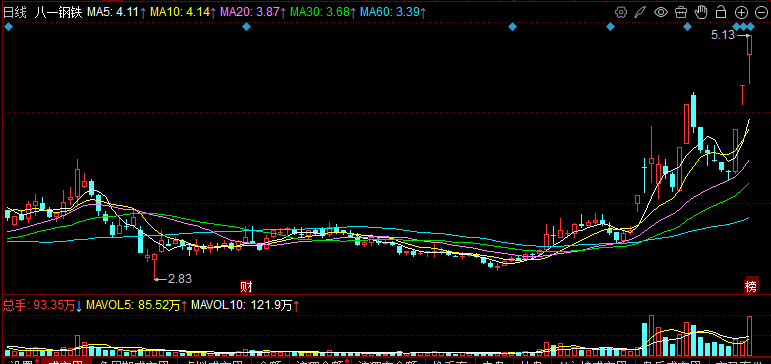Open the 财 financial report marker

point(245,286)
